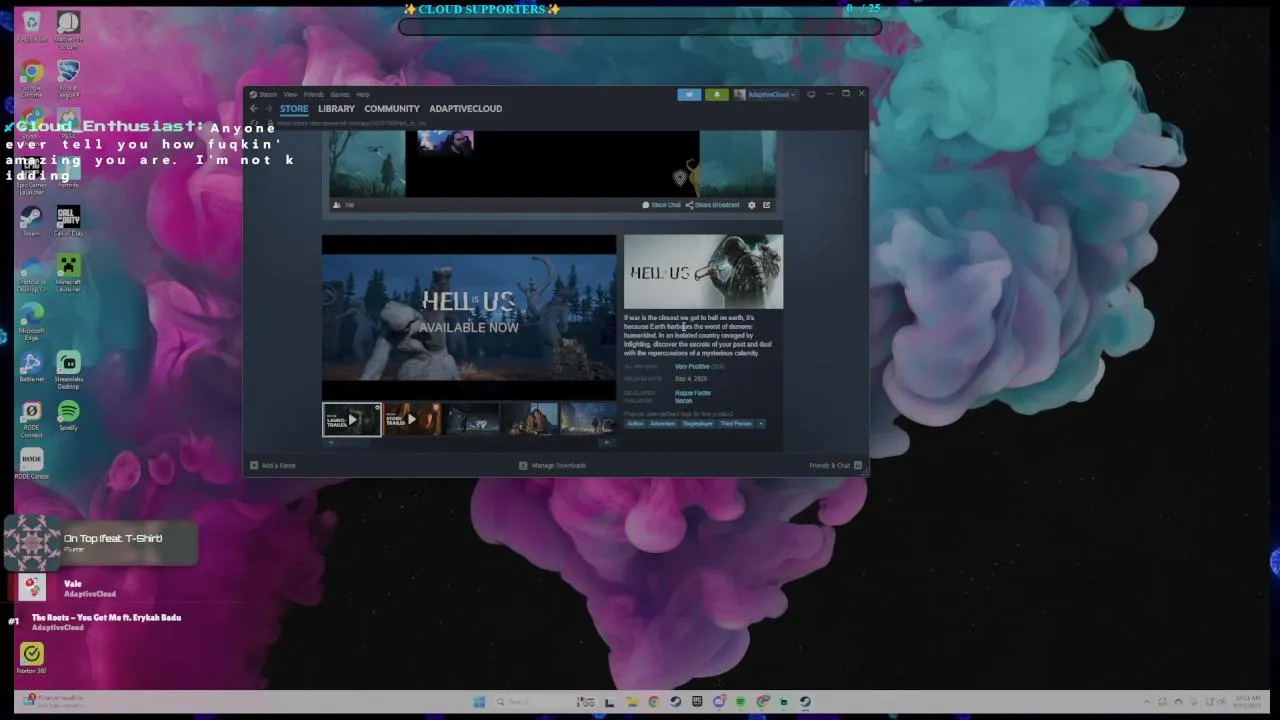Open publisher Nacon link
This screenshot has width=1280, height=720.
click(683, 401)
